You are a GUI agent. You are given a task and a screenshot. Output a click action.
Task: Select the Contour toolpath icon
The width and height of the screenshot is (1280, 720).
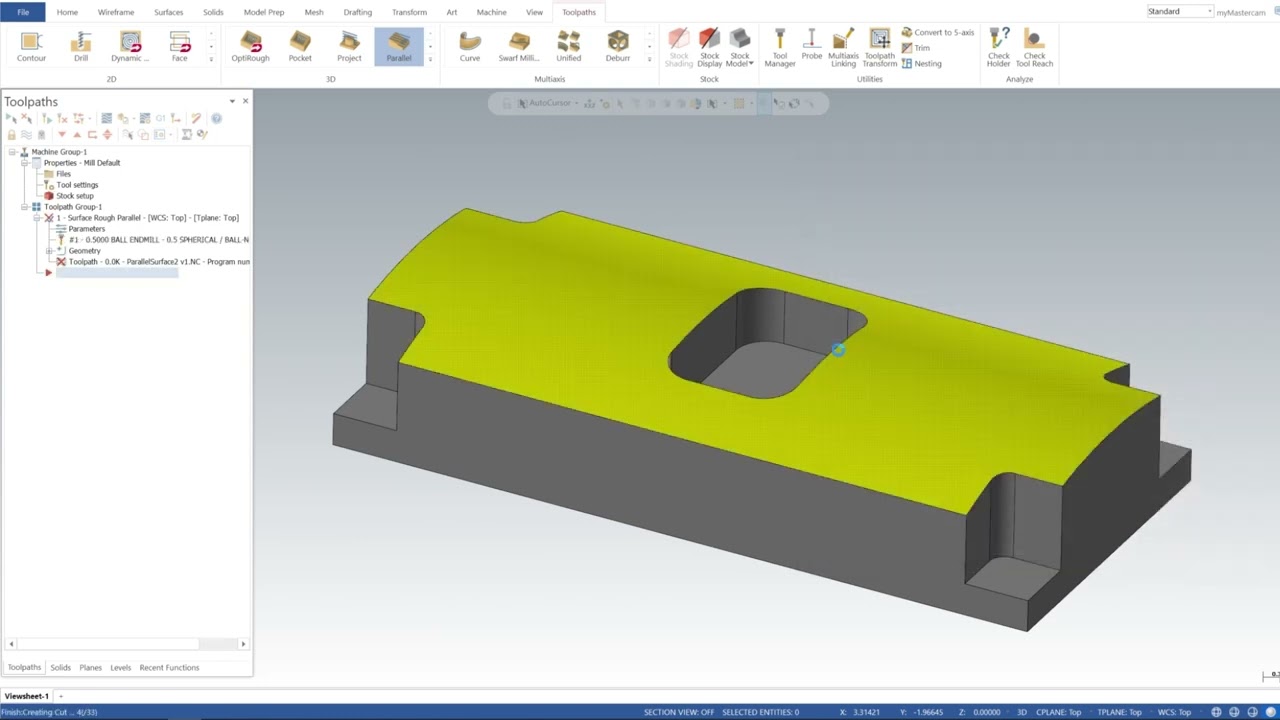(x=31, y=47)
